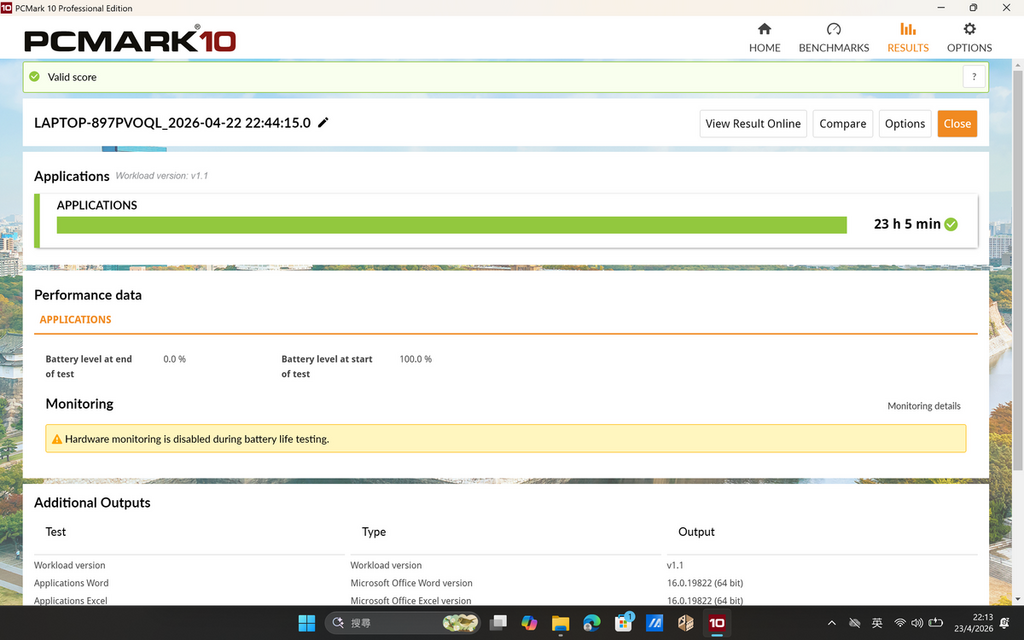Screen dimensions: 1024x640
Task: Open notifications bell in system tray
Action: tap(1004, 623)
